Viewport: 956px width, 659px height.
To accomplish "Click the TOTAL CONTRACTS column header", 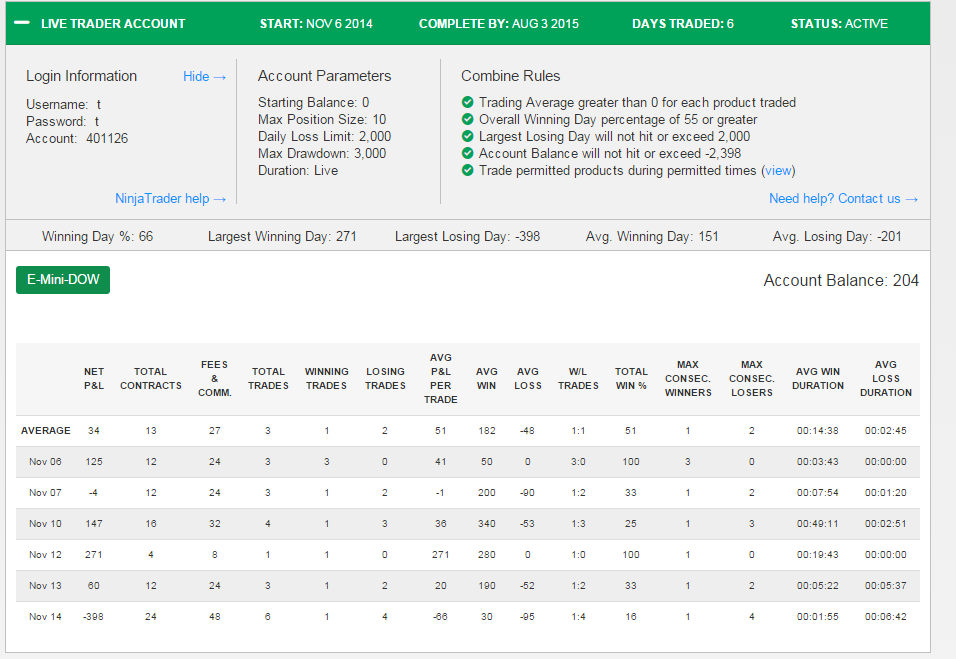I will (x=151, y=379).
